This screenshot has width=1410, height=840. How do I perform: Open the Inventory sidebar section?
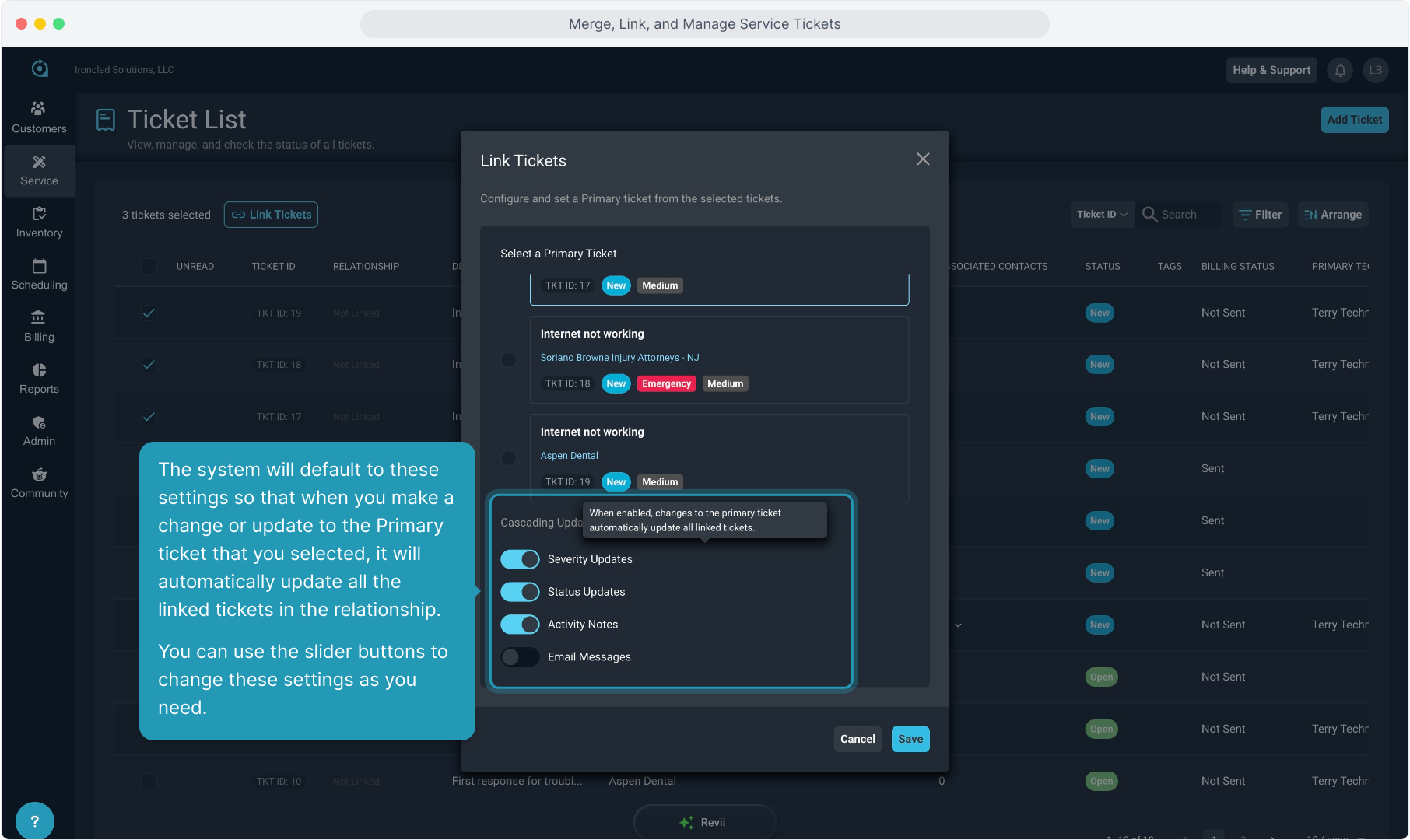coord(39,222)
